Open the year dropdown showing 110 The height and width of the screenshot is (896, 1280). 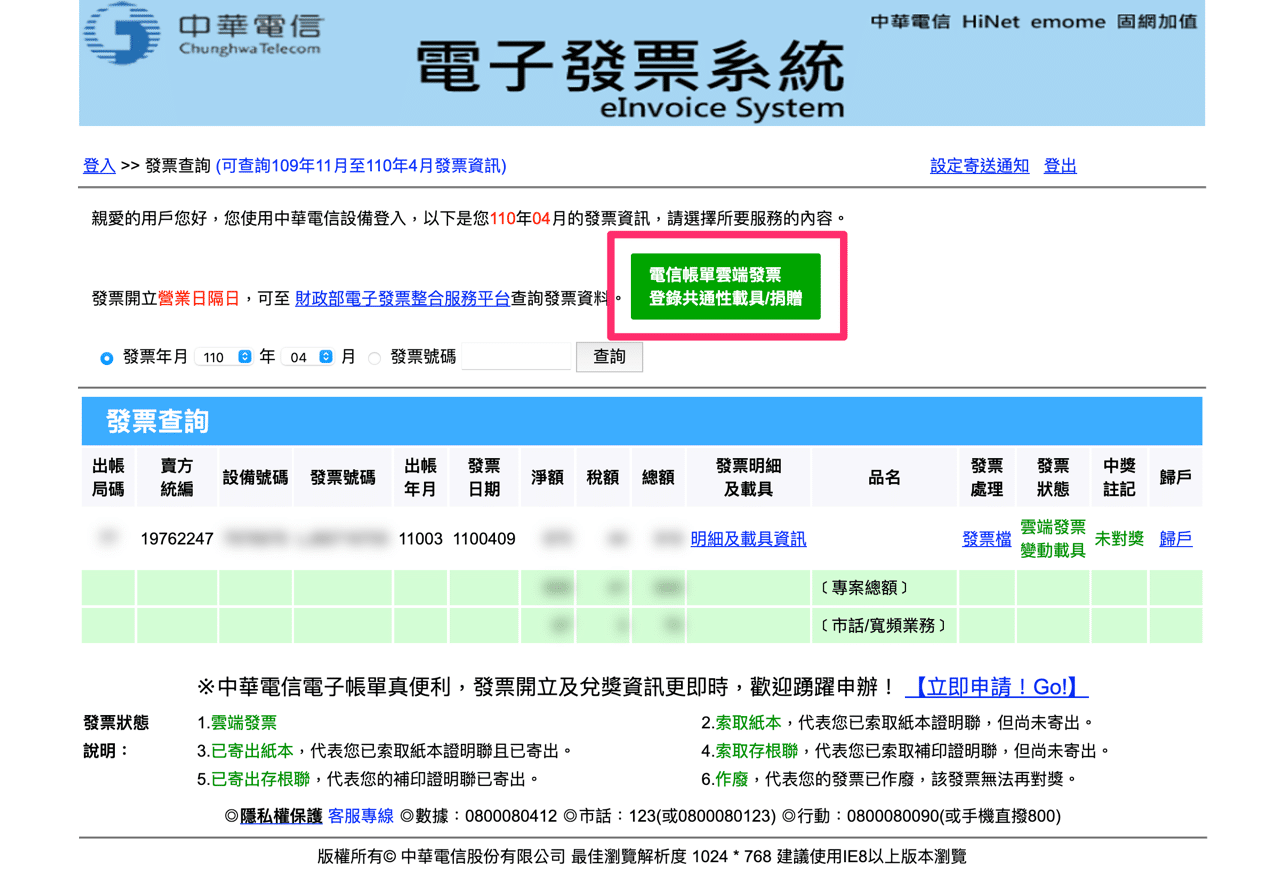[224, 357]
